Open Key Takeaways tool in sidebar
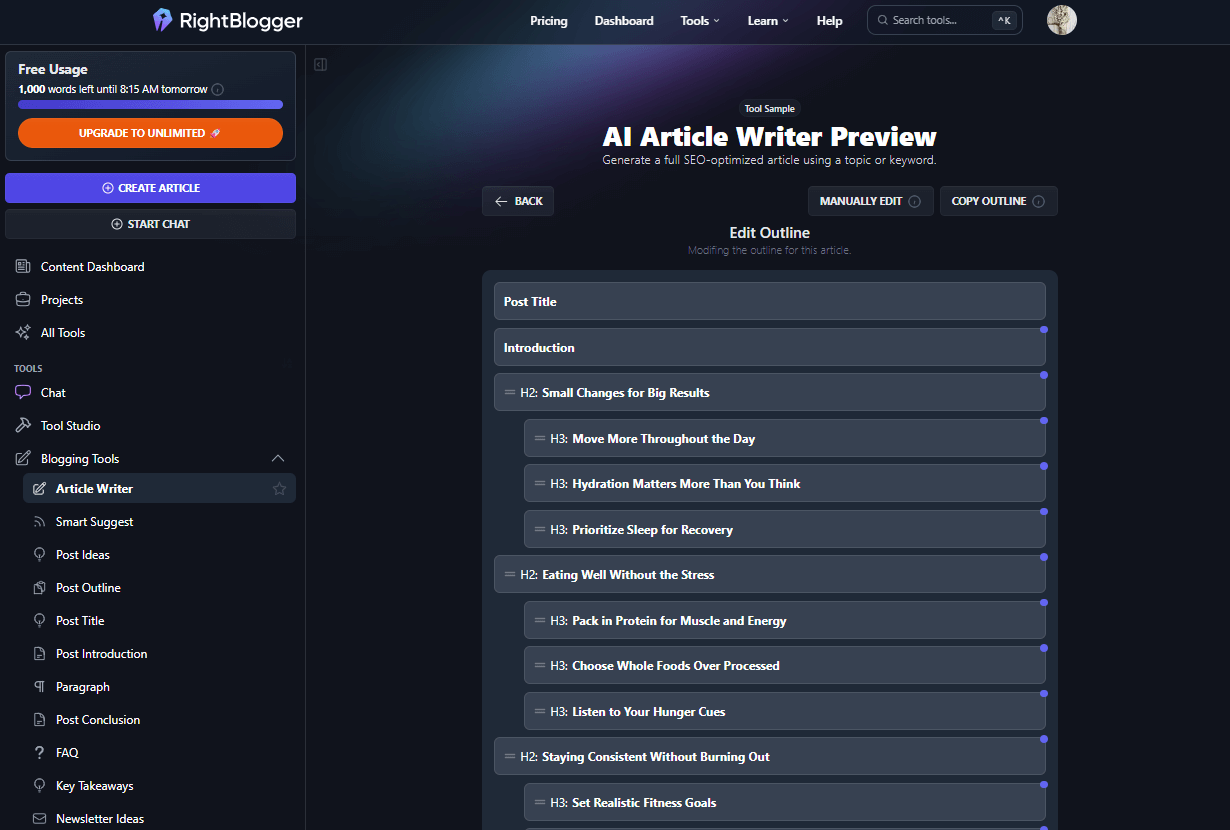The image size is (1230, 830). click(94, 786)
